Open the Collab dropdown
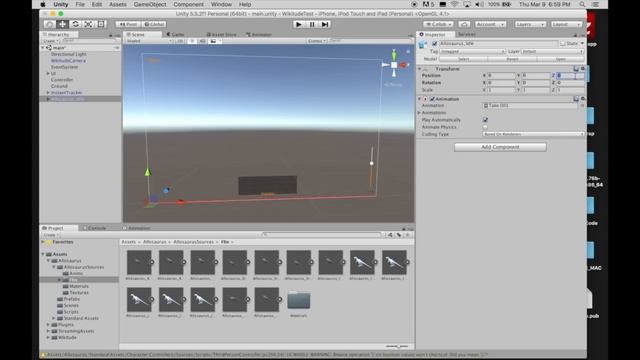 coord(438,24)
